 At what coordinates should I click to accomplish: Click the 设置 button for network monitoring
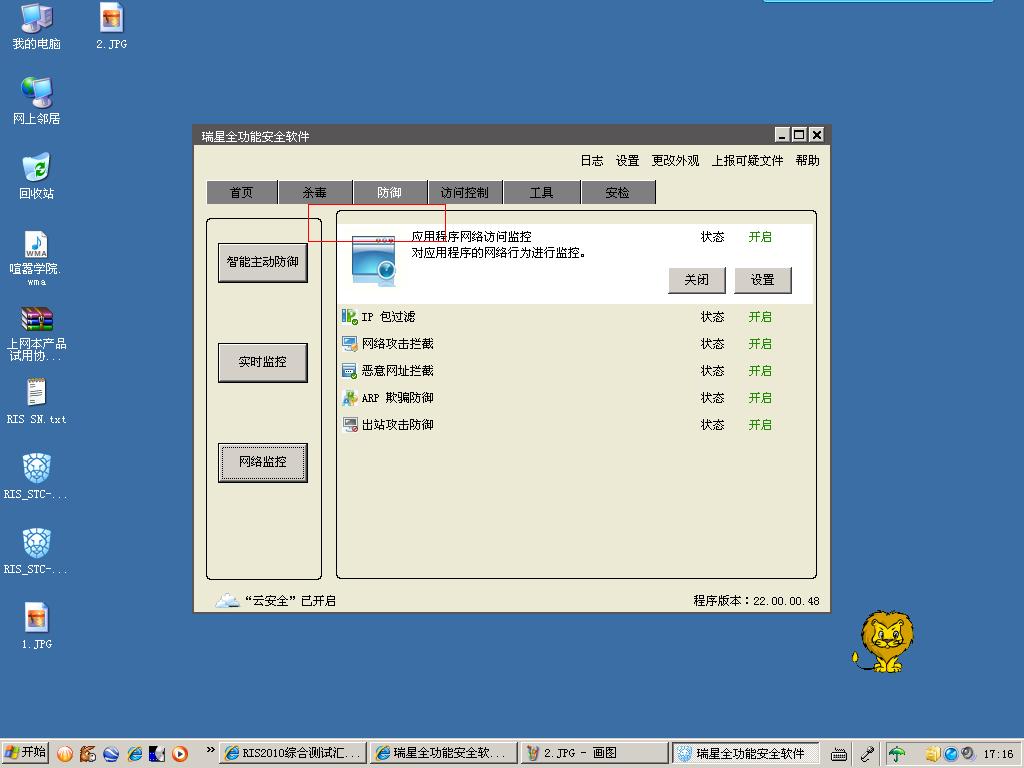763,280
